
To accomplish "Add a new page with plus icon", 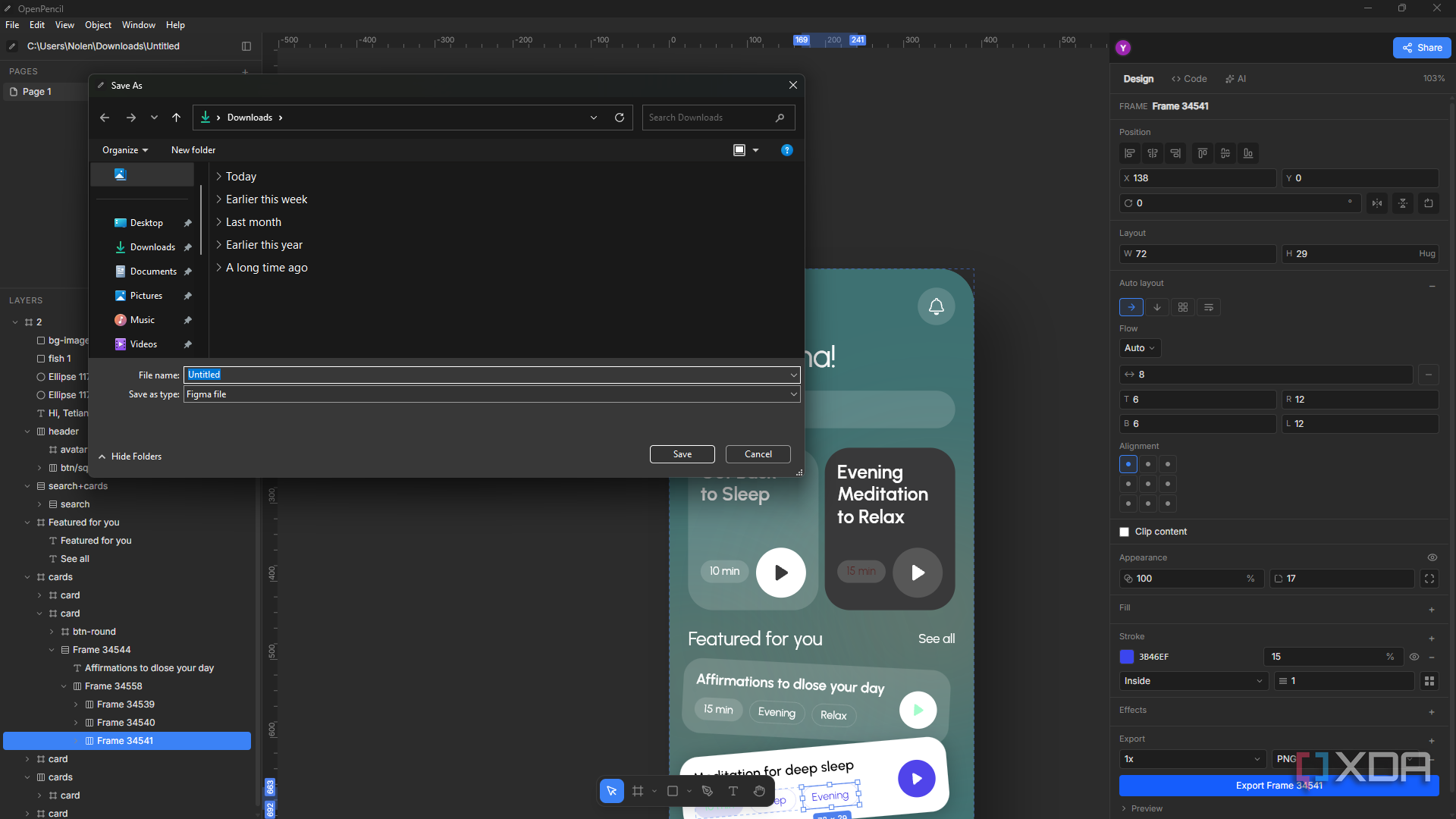I will [245, 71].
